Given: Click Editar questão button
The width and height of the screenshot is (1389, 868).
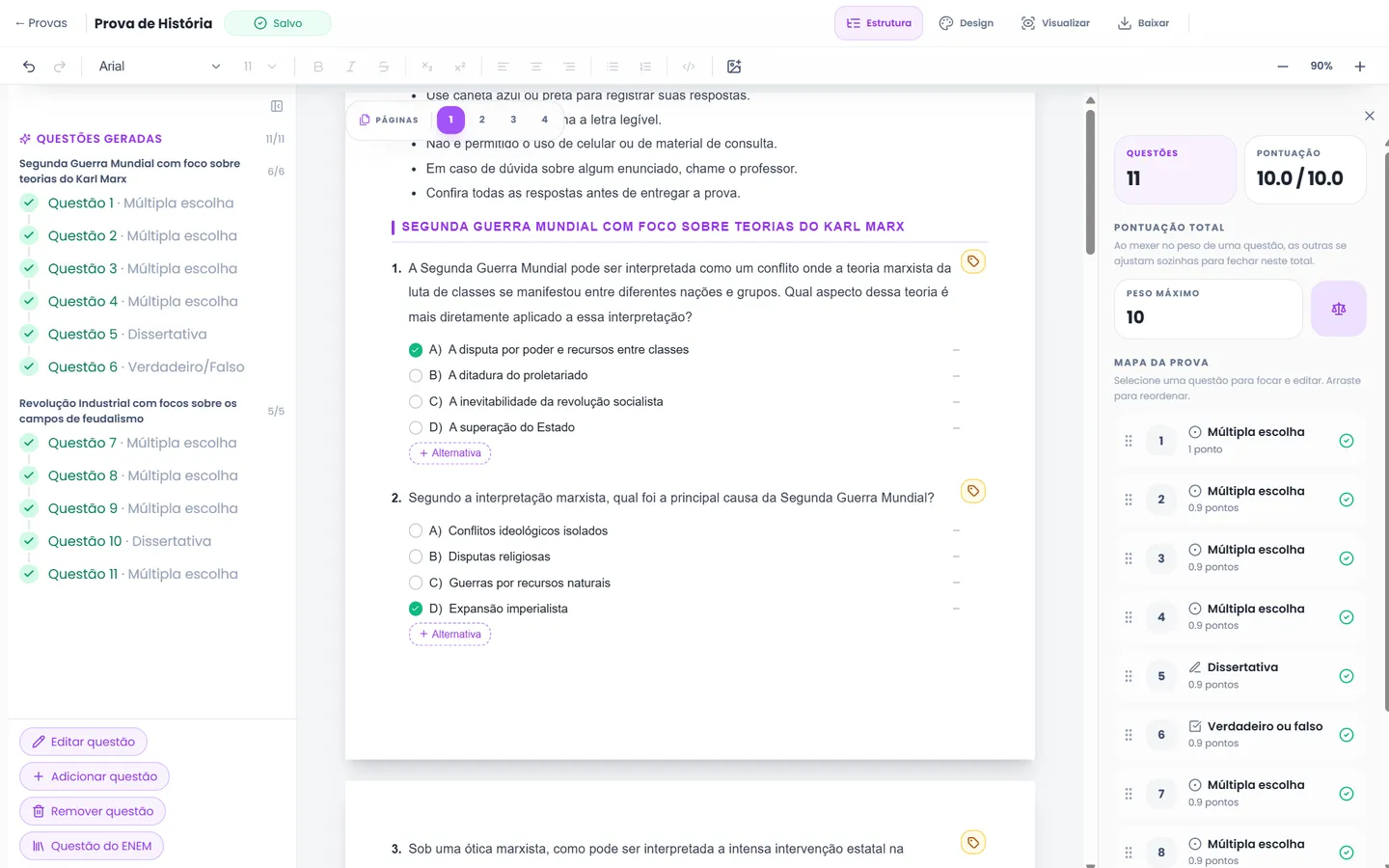Looking at the screenshot, I should pos(83,742).
